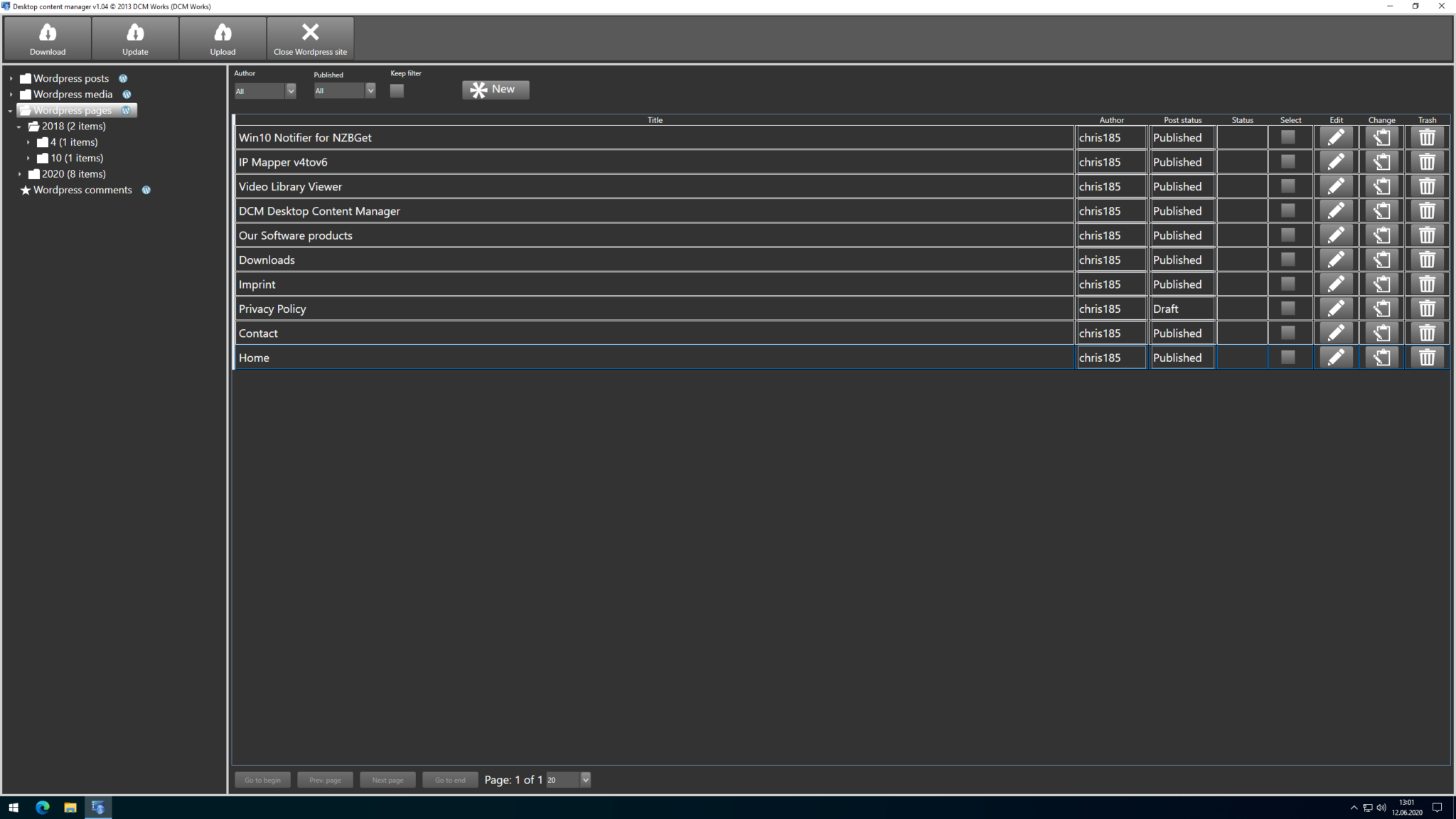Viewport: 1456px width, 819px height.
Task: Click the WordPress icon beside Wordpress comments
Action: tap(146, 190)
